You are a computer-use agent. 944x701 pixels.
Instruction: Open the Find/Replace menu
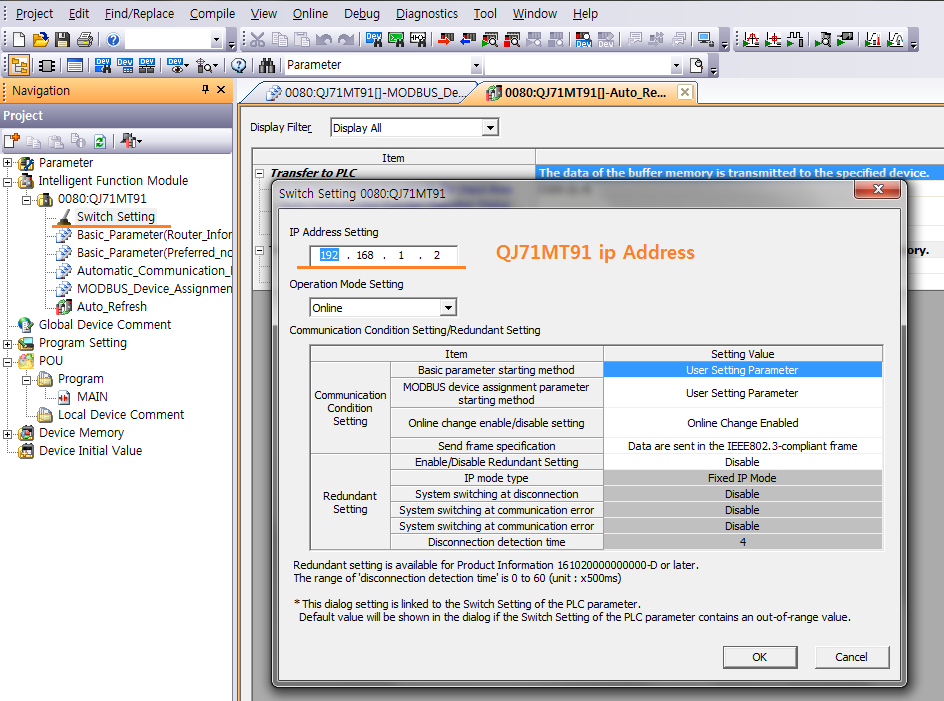(x=139, y=13)
